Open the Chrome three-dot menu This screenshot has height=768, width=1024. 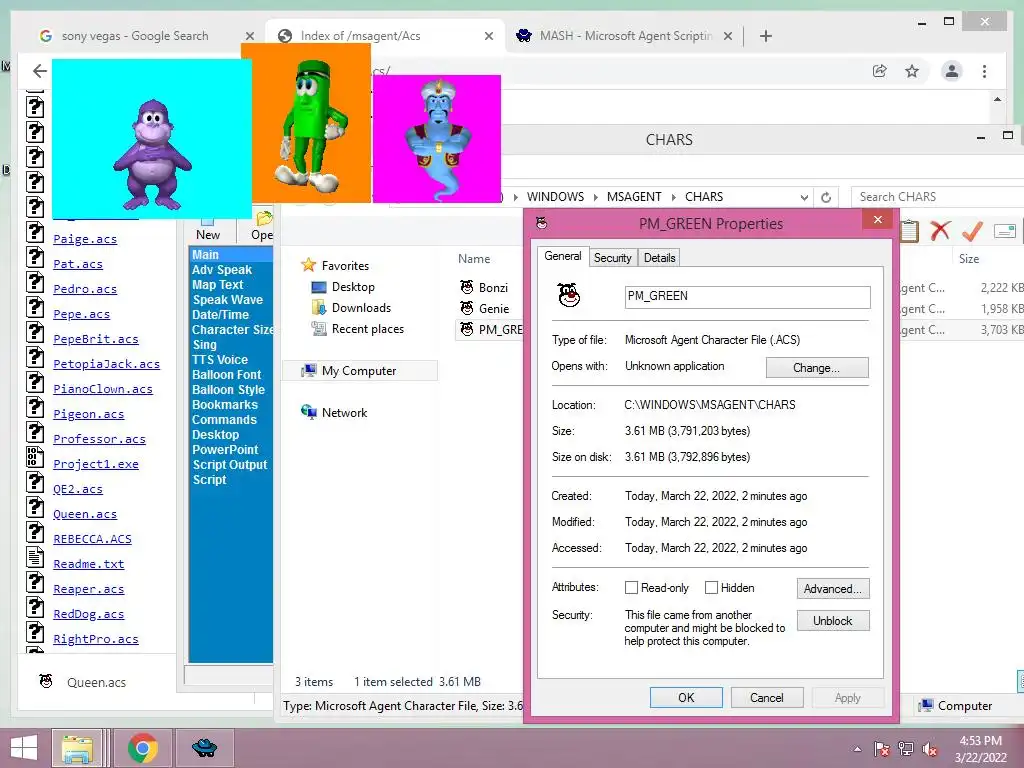pos(984,71)
